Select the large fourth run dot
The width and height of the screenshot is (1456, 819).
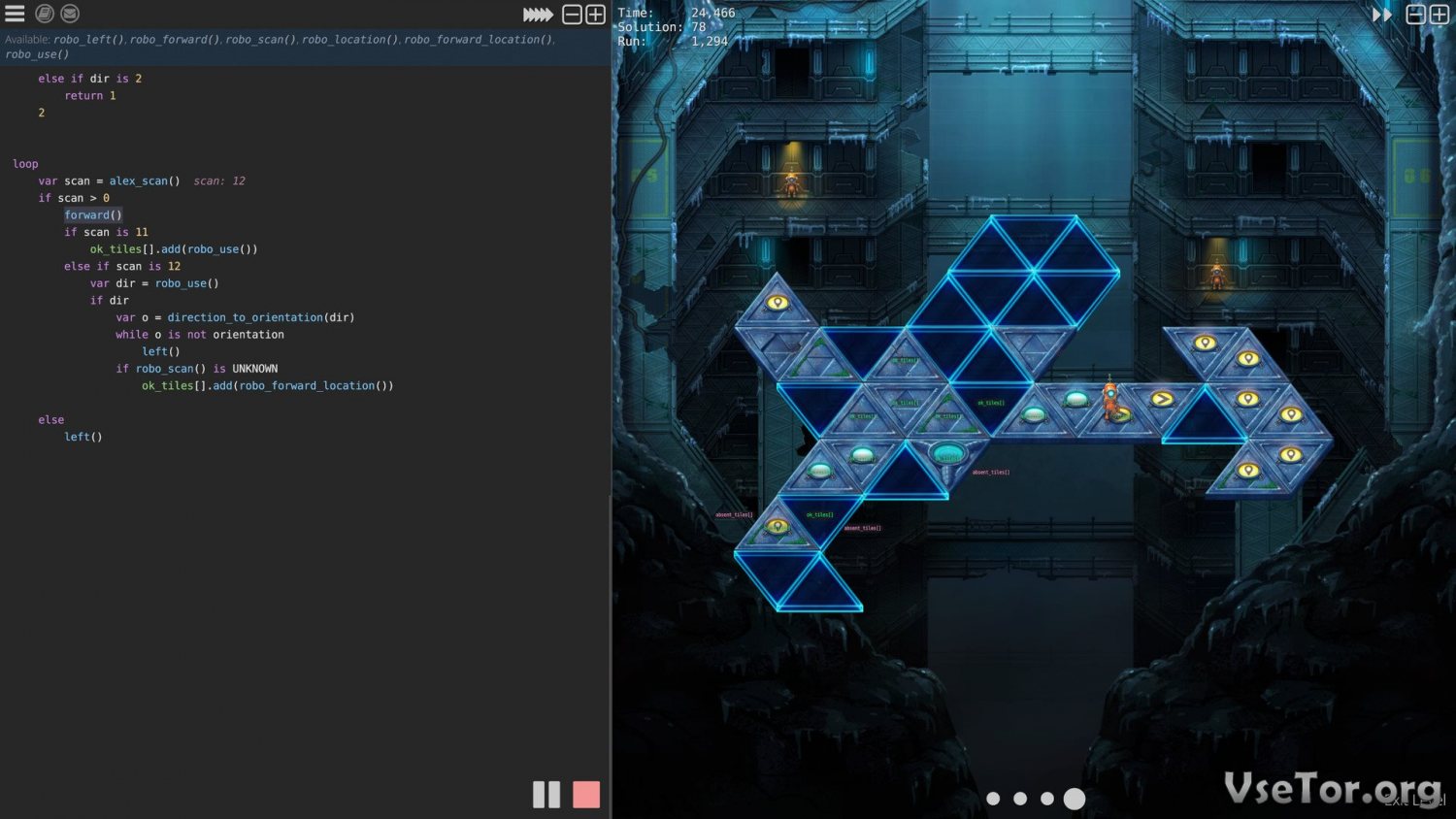coord(1075,799)
